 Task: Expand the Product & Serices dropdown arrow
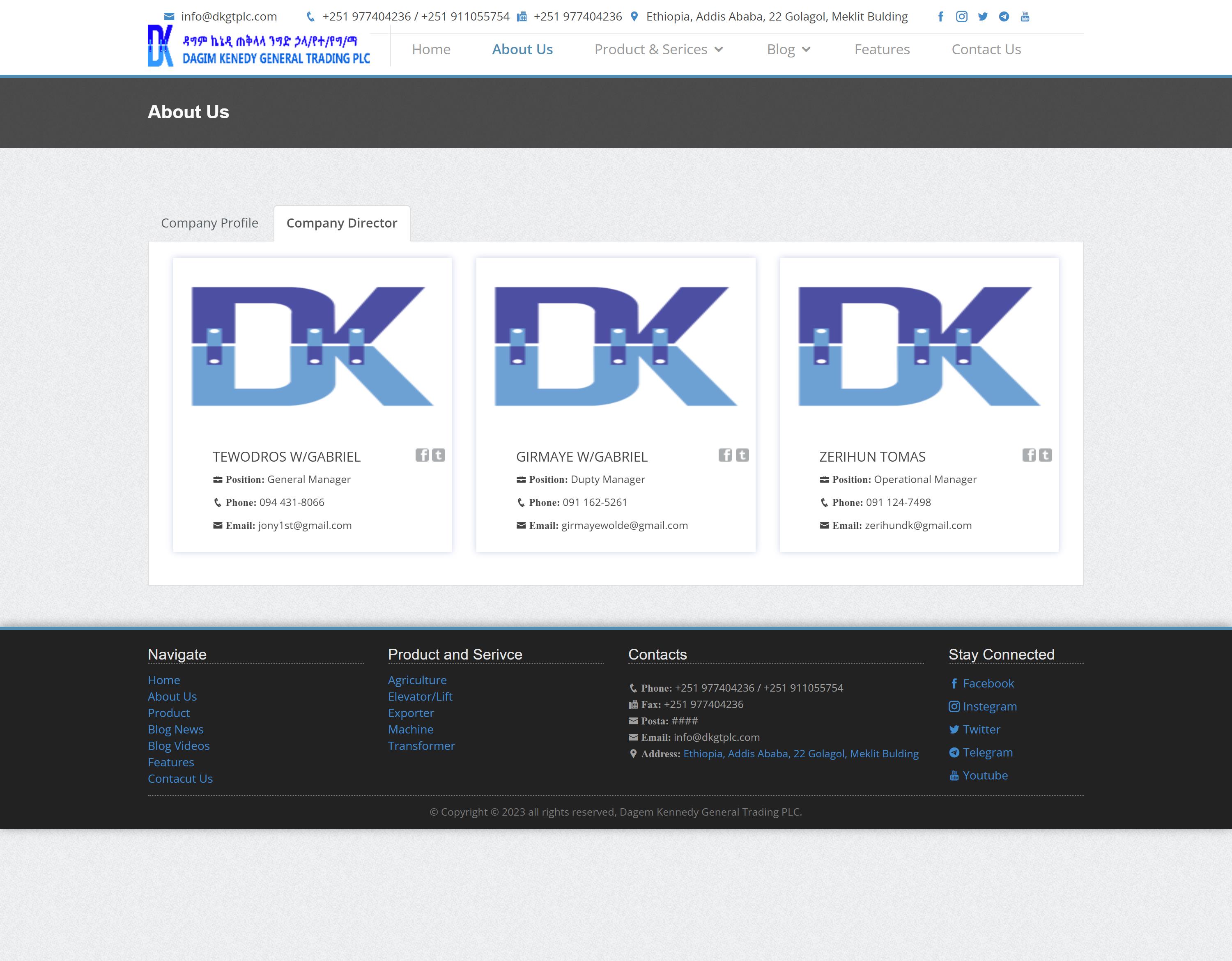(x=719, y=50)
